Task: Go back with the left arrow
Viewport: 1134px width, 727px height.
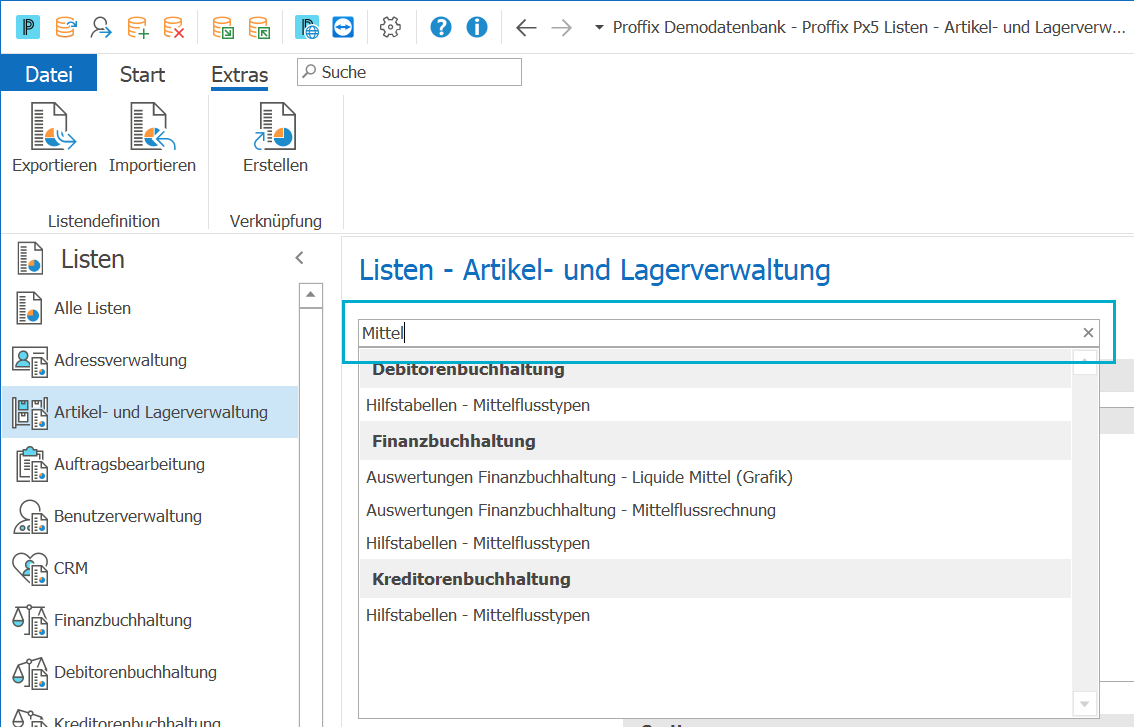Action: 526,28
